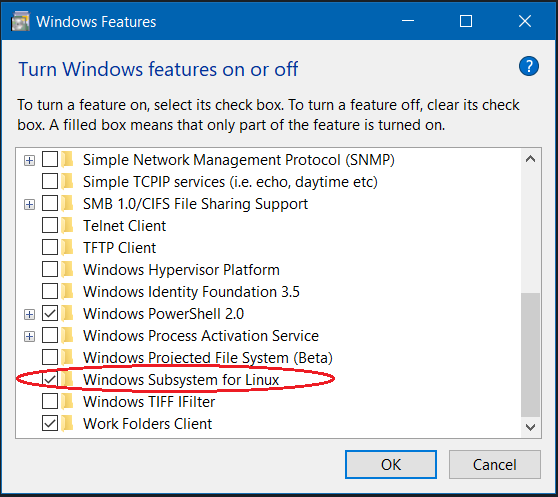Expand the Simple Network Management Protocol node
This screenshot has width=558, height=497.
point(30,160)
